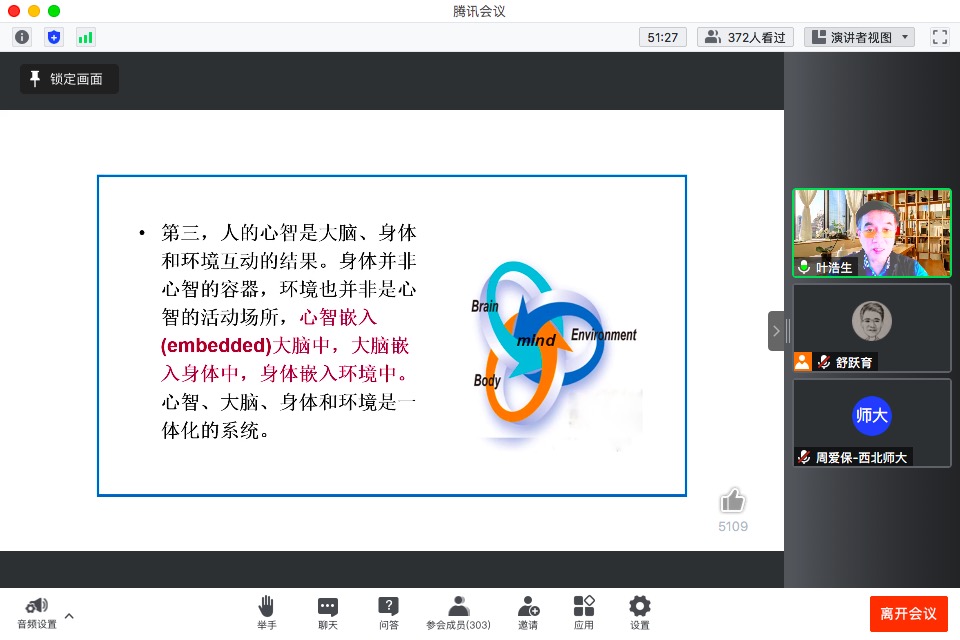Toggle audio settings speaker icon
Viewport: 960px width, 640px height.
(x=37, y=606)
